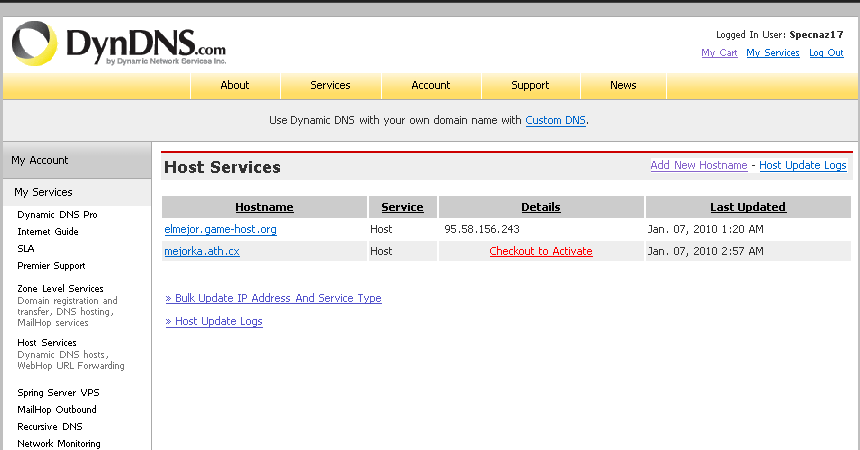Open Host Update Logs in header
This screenshot has width=860, height=450.
802,165
